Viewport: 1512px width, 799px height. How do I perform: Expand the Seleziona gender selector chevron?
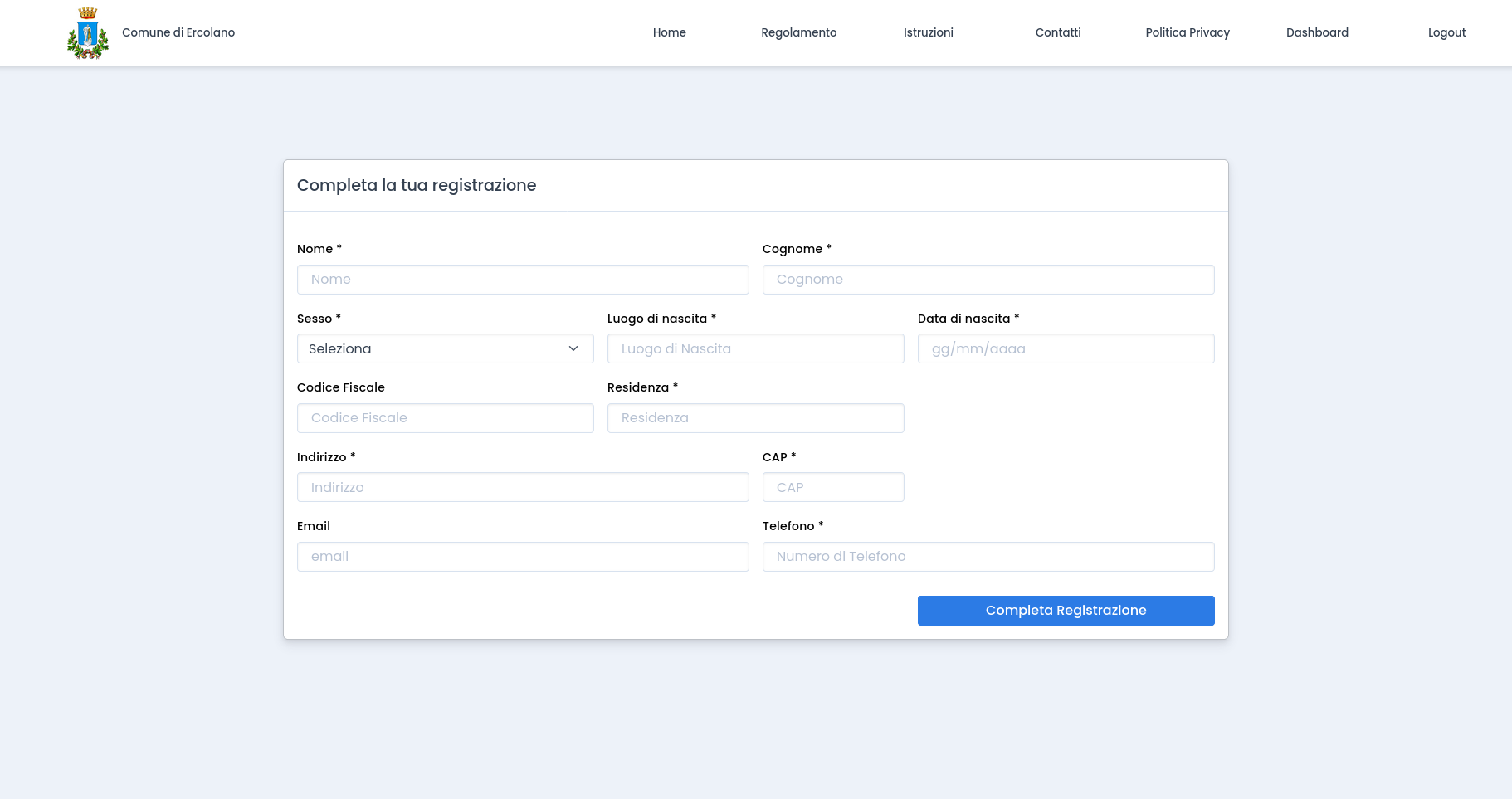pos(573,348)
